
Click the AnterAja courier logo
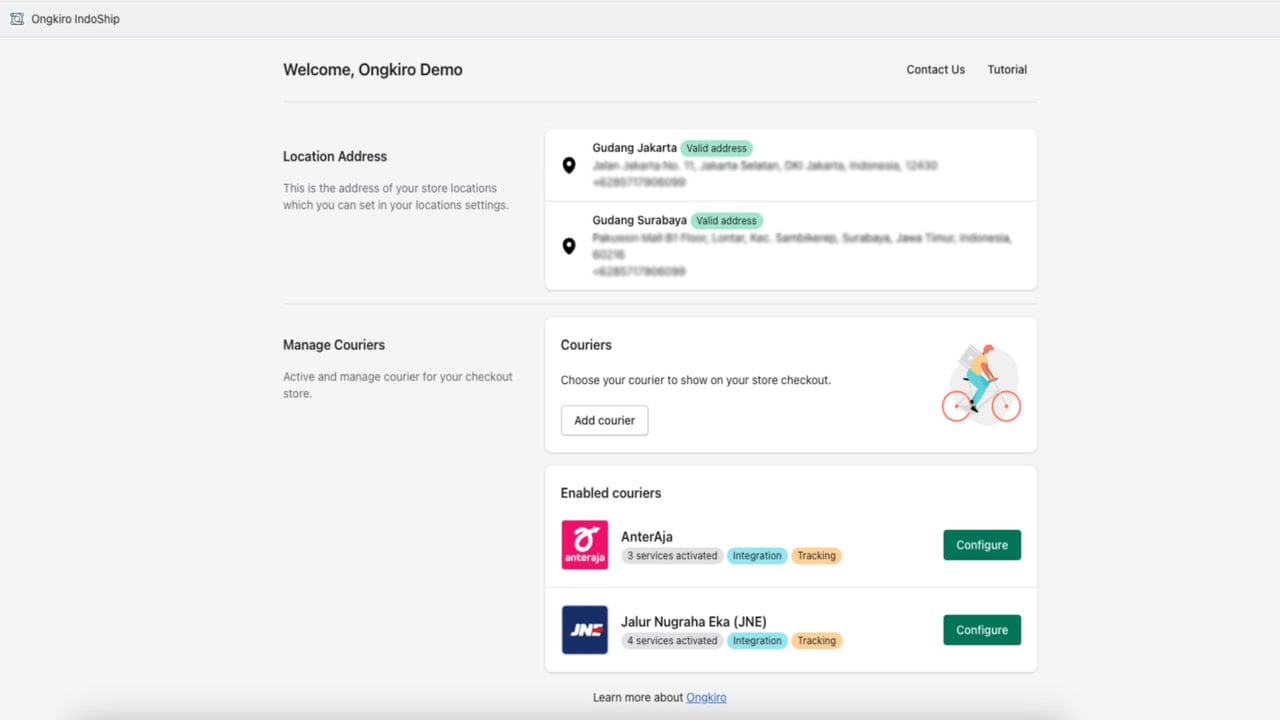click(585, 545)
